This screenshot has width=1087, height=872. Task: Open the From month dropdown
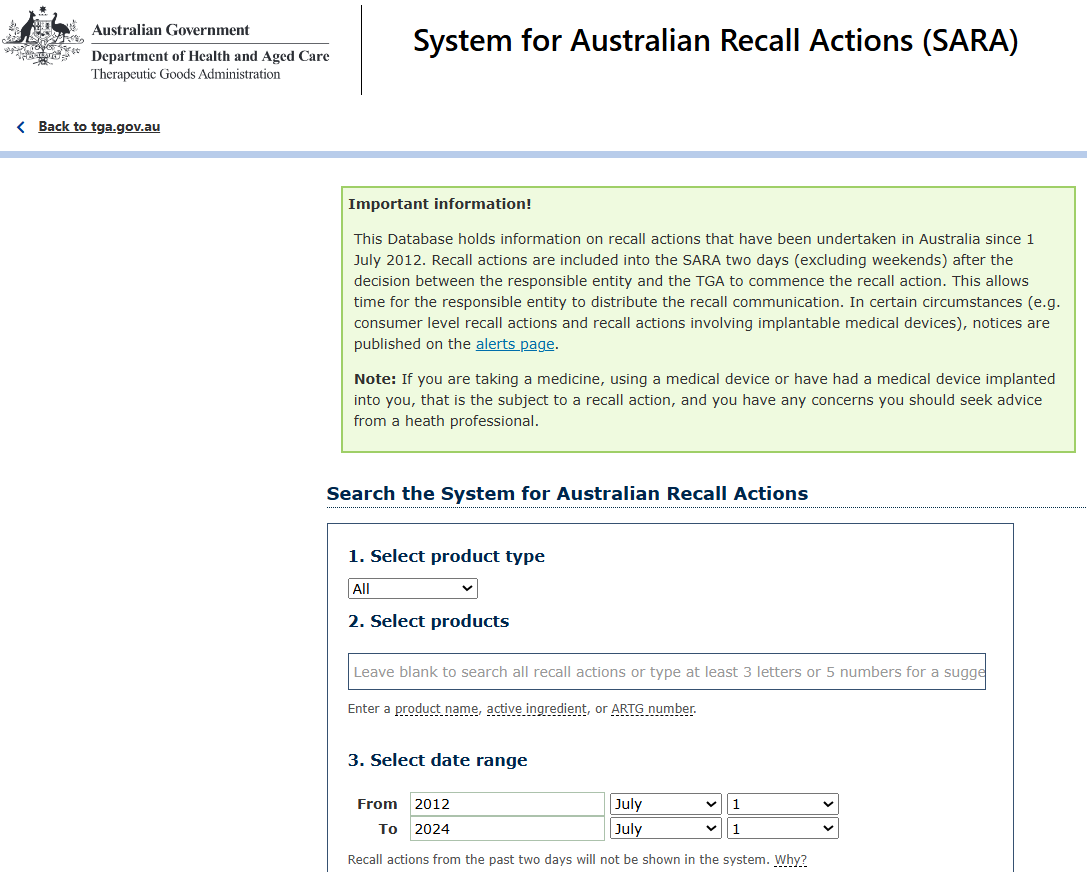[x=666, y=804]
